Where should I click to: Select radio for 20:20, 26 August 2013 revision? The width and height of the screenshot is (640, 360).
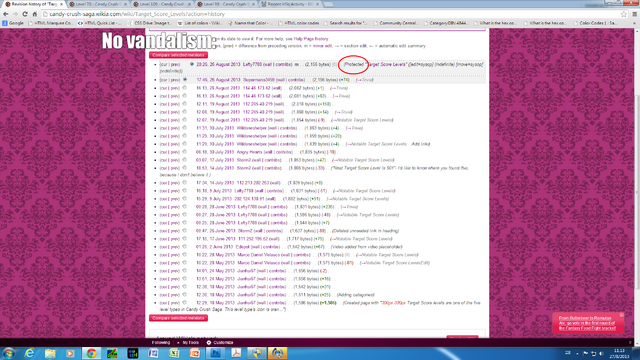tap(191, 64)
